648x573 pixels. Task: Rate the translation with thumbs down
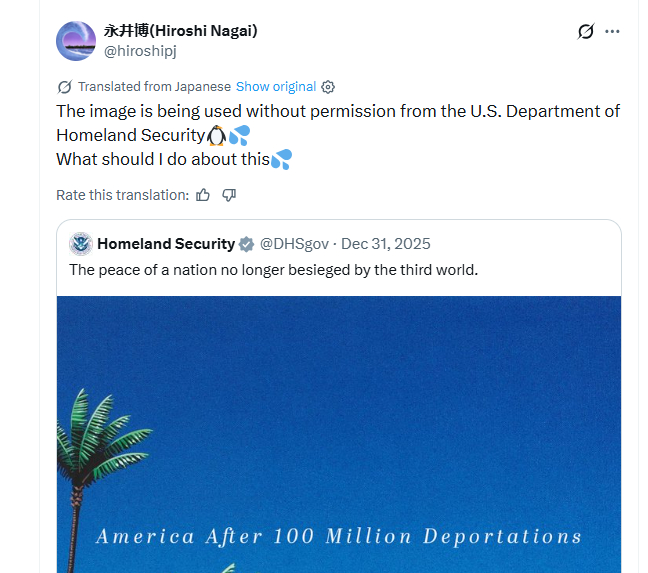click(229, 195)
